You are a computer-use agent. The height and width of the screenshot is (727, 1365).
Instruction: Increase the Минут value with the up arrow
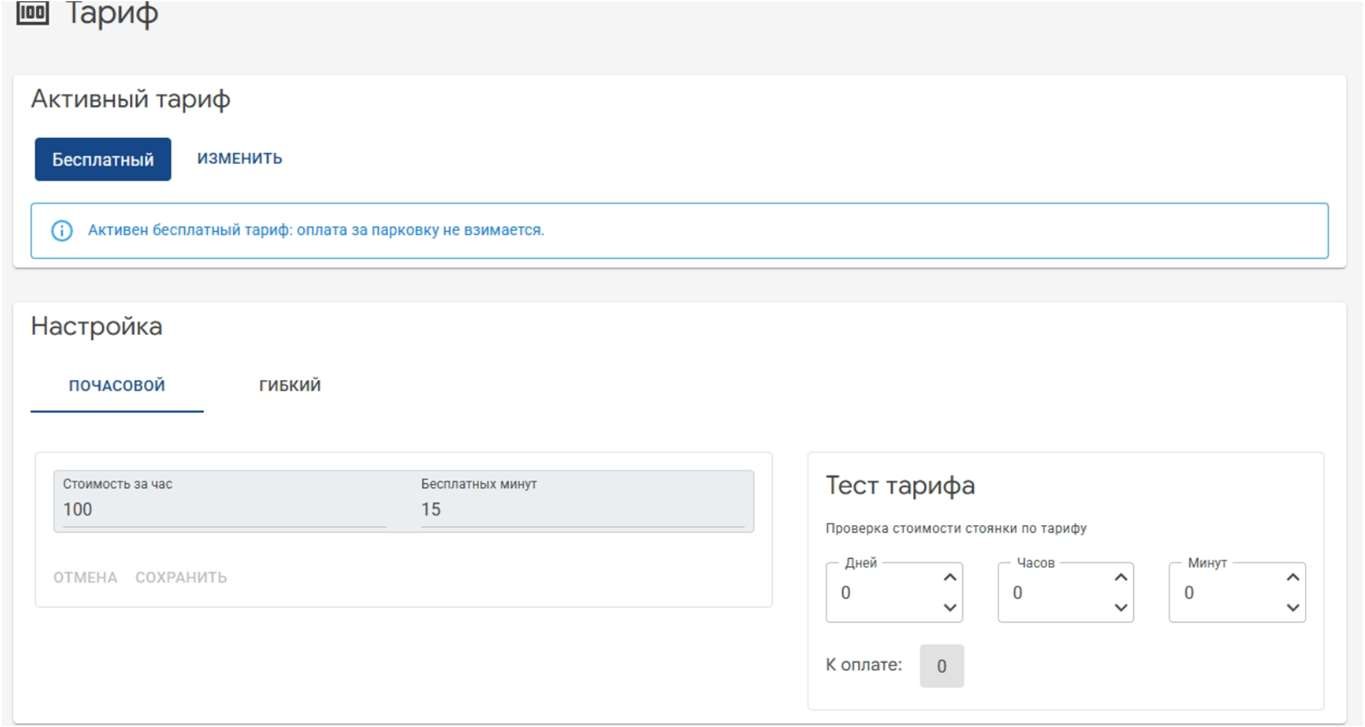[1294, 577]
